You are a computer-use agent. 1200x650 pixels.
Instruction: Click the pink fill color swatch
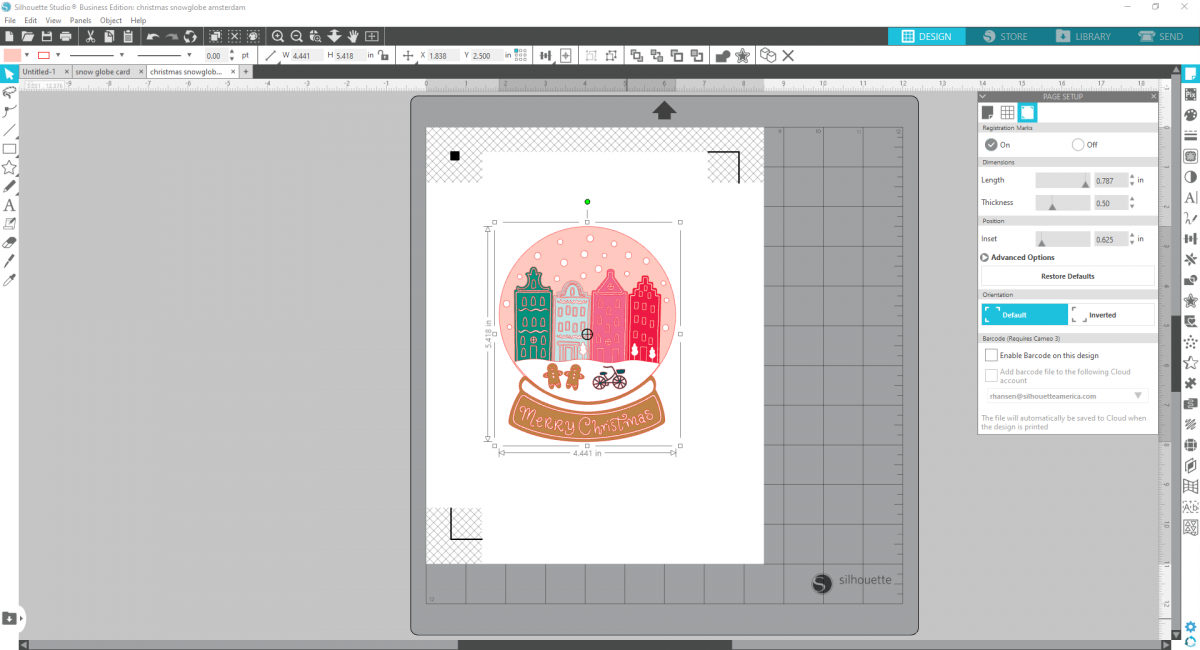click(12, 55)
